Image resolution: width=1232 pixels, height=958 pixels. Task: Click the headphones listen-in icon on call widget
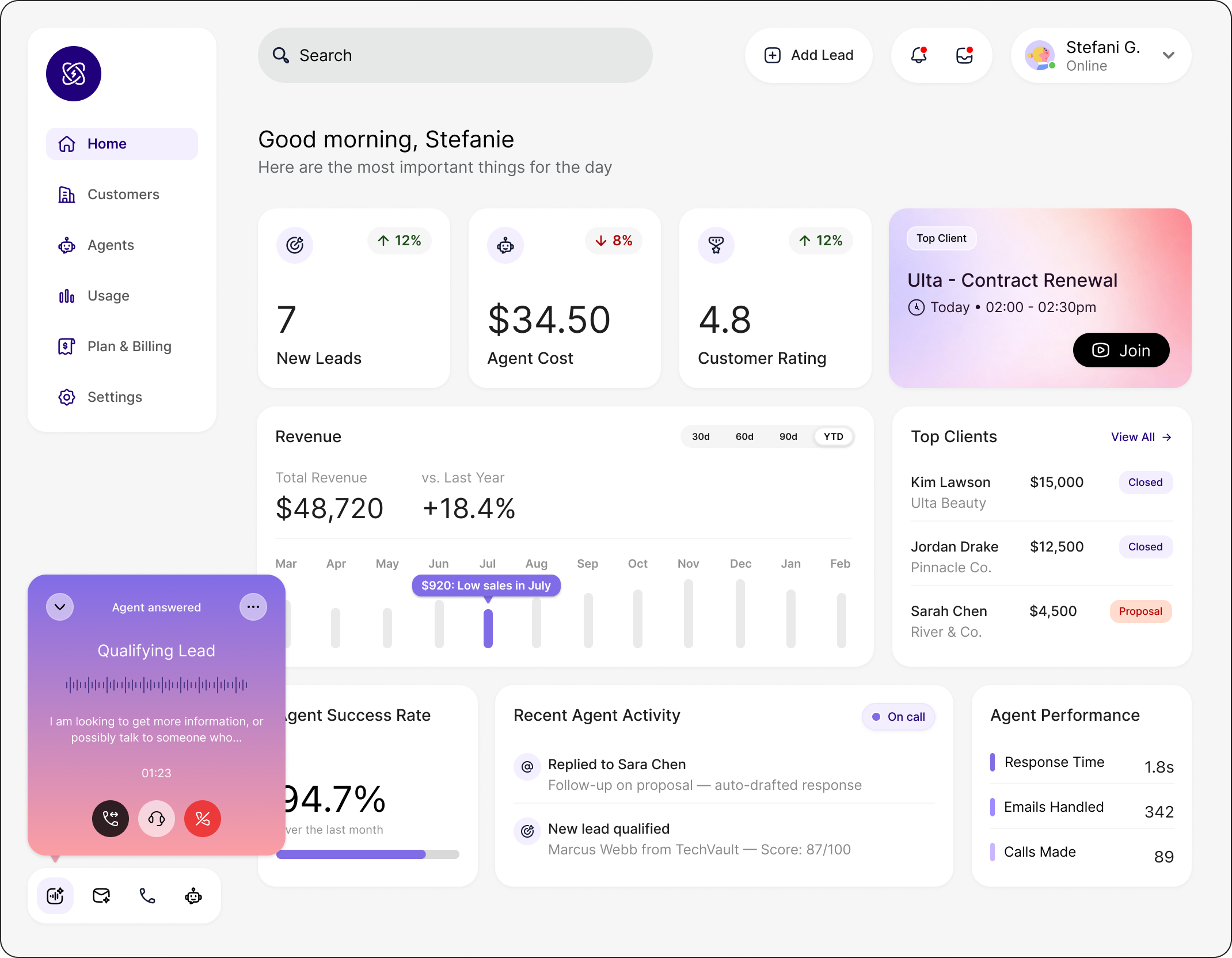pyautogui.click(x=156, y=819)
